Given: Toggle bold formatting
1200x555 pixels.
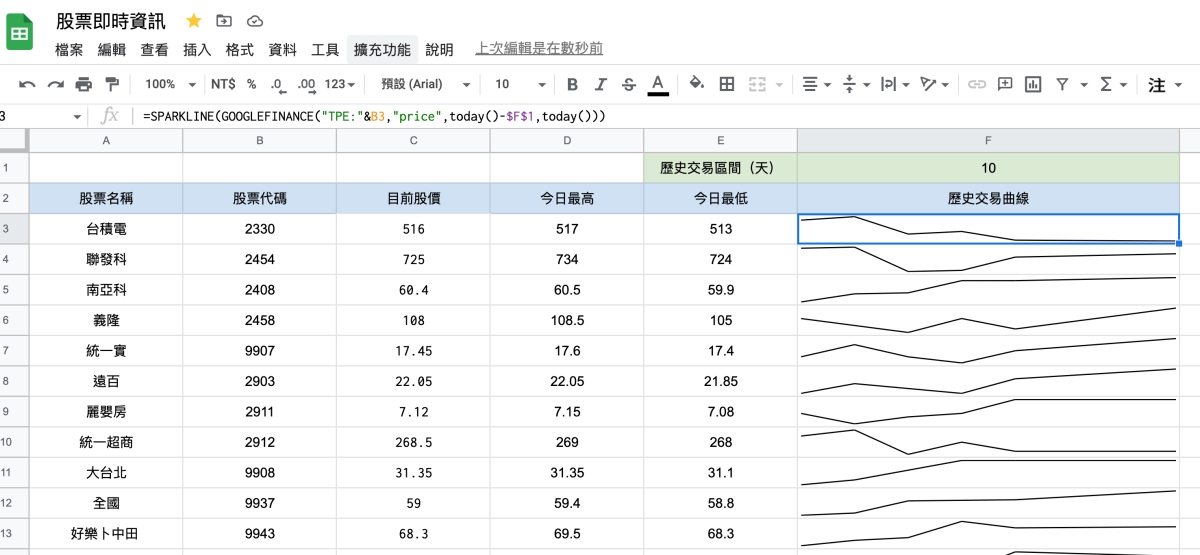Looking at the screenshot, I should tap(572, 84).
